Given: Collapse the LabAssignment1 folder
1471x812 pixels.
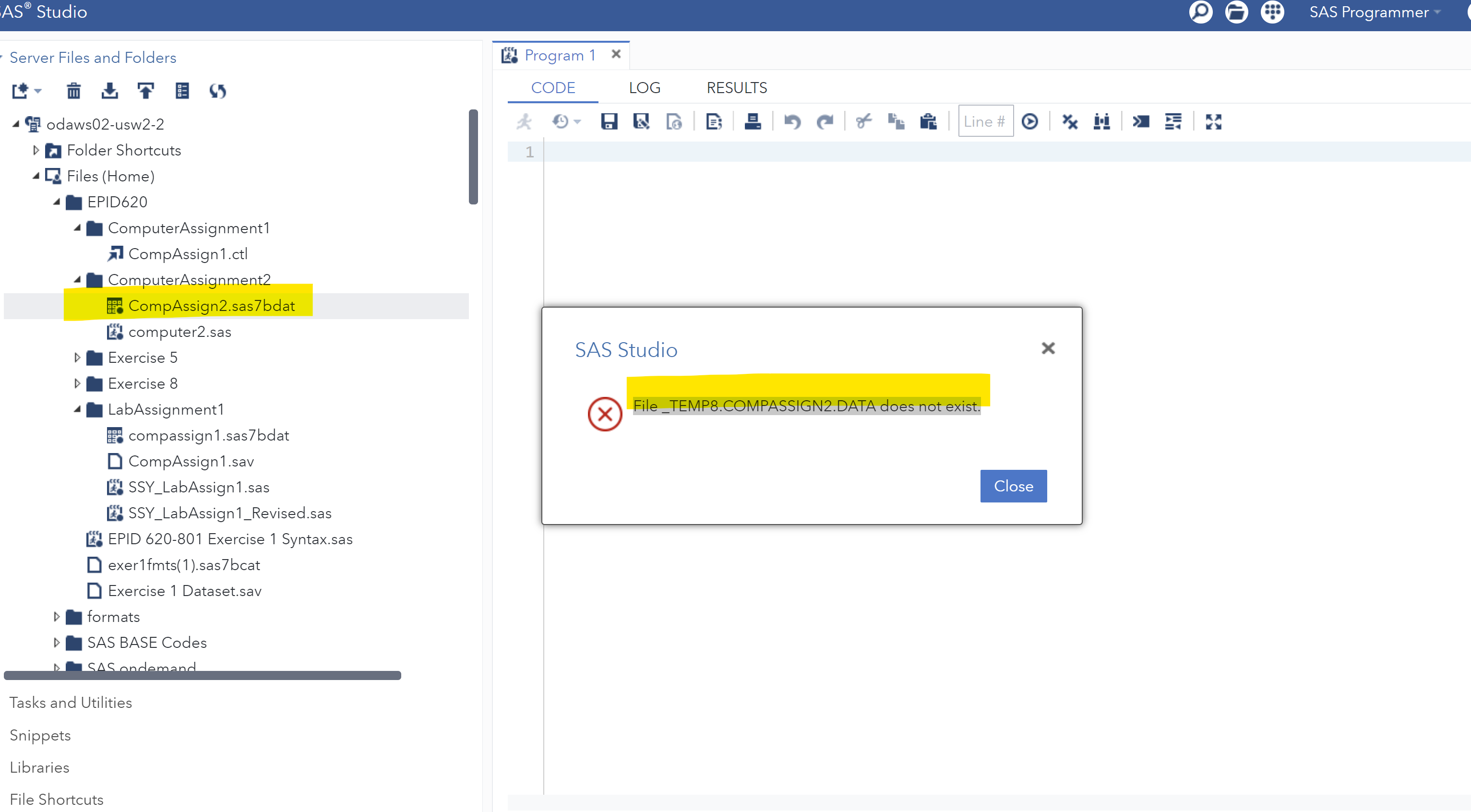Looking at the screenshot, I should coord(77,409).
